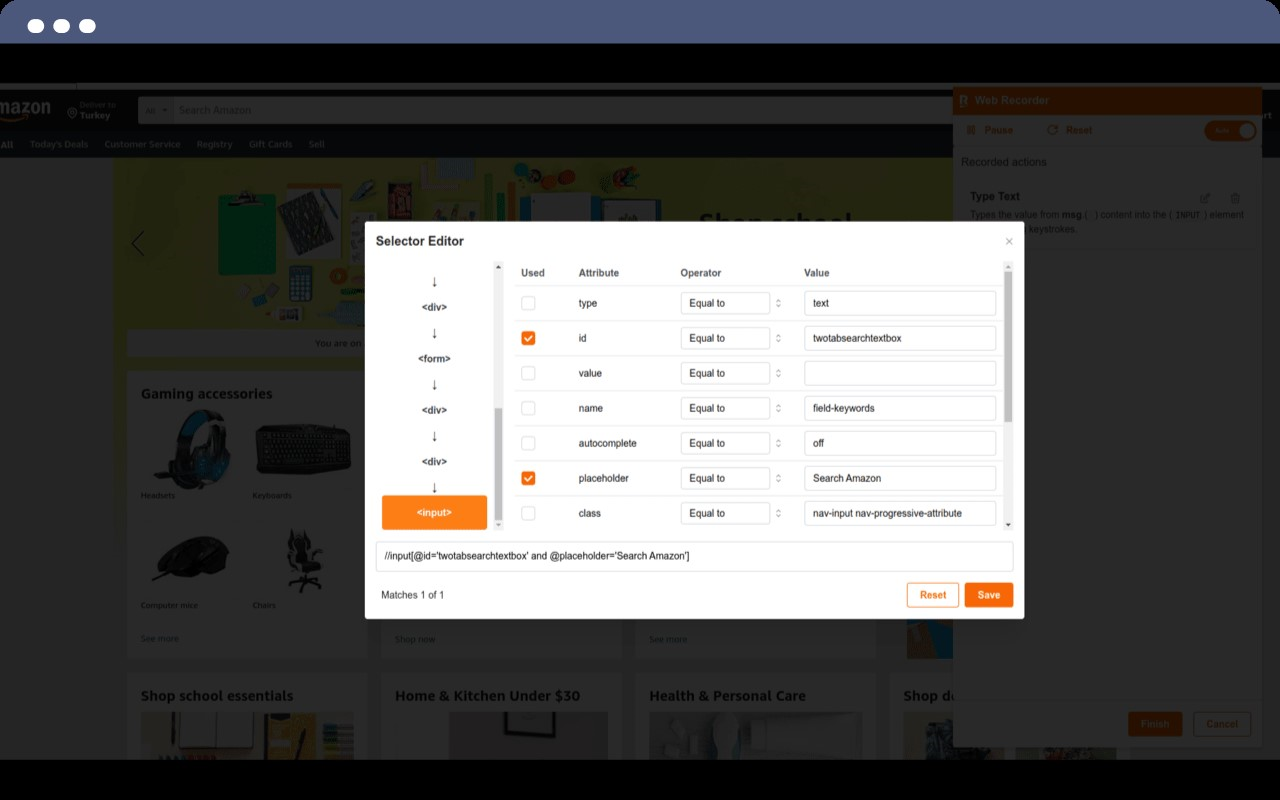This screenshot has height=800, width=1280.
Task: Check the Used box for autocomplete attribute
Action: [528, 443]
